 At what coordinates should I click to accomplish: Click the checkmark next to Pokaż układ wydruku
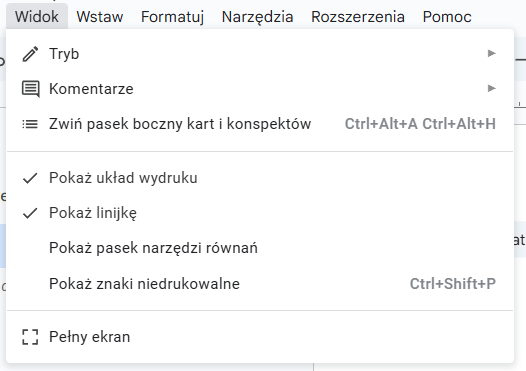click(30, 178)
